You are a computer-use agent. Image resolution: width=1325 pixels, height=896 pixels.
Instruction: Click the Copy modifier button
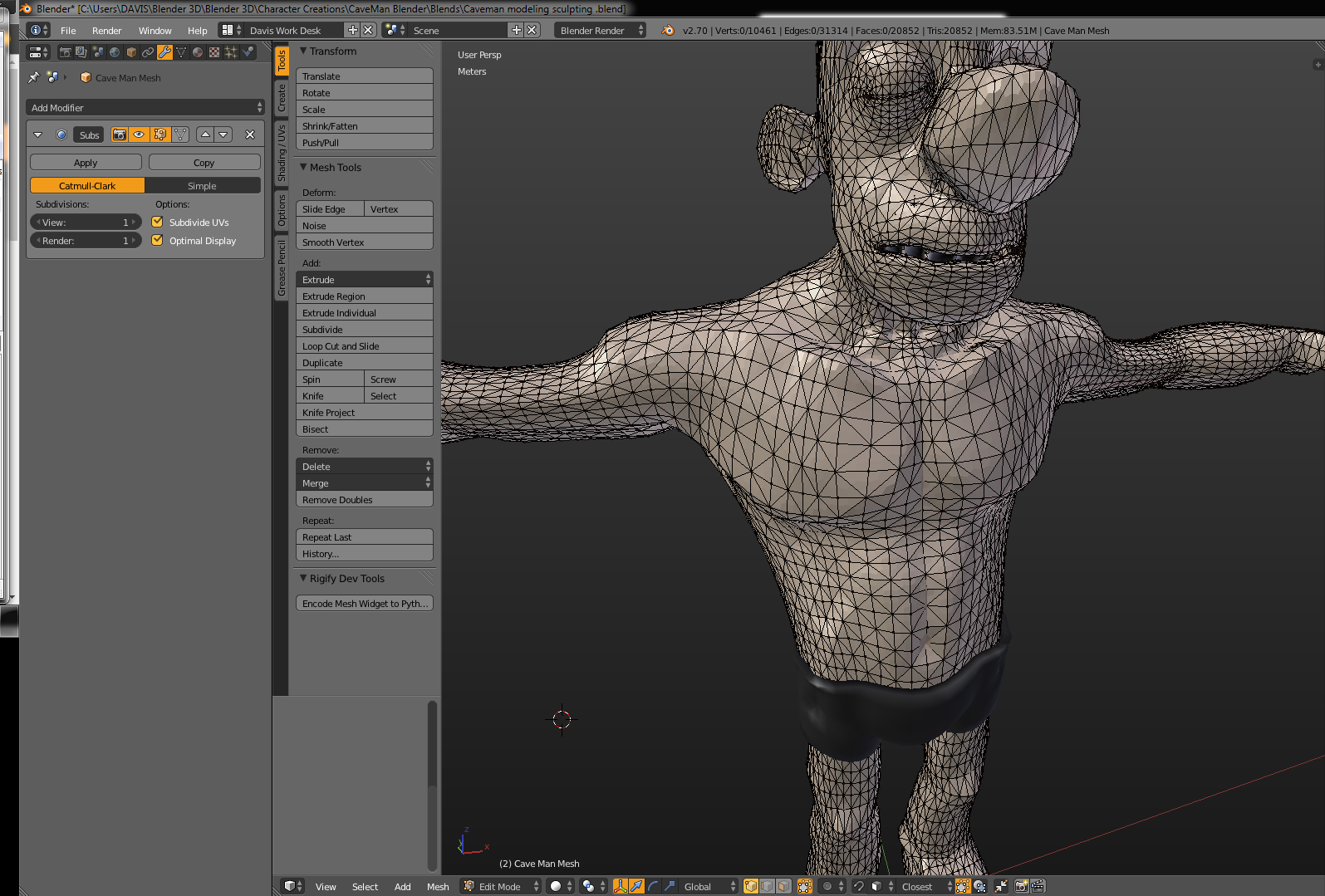(204, 162)
